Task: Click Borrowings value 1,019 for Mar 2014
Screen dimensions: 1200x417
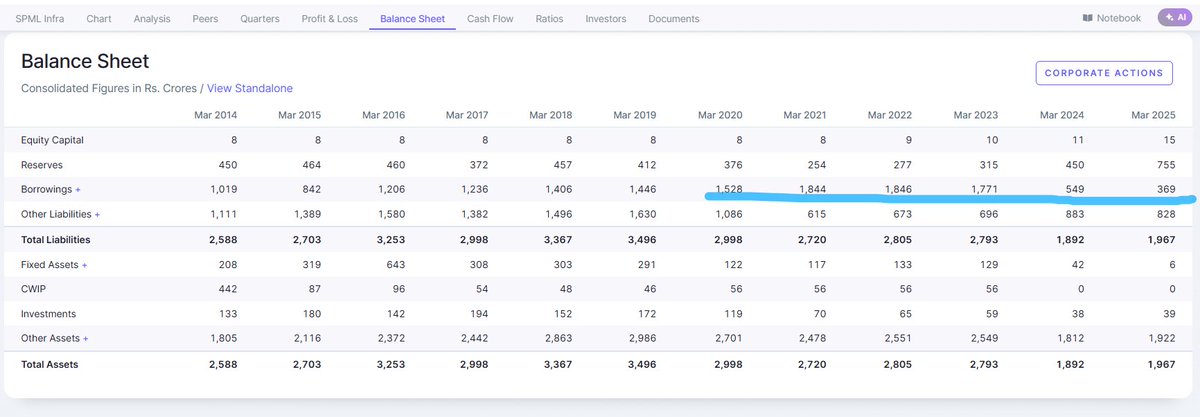Action: [222, 189]
